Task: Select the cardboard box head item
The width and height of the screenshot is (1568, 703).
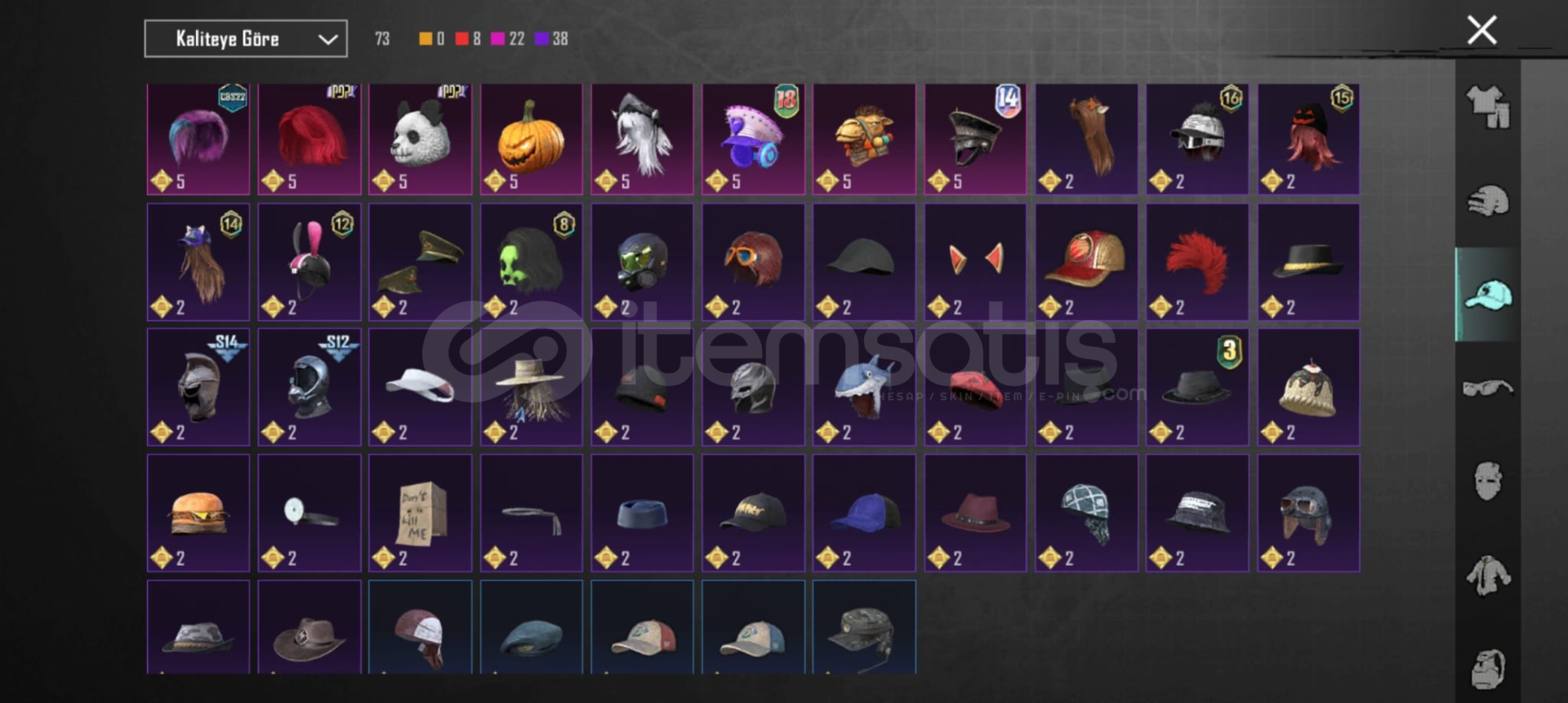Action: point(420,513)
